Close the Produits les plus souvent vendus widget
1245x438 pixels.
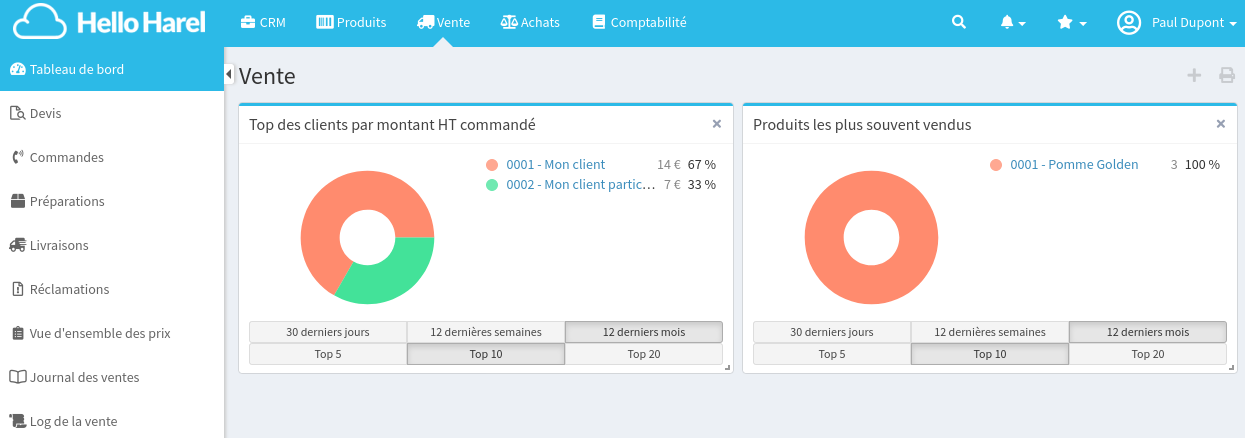(1220, 124)
